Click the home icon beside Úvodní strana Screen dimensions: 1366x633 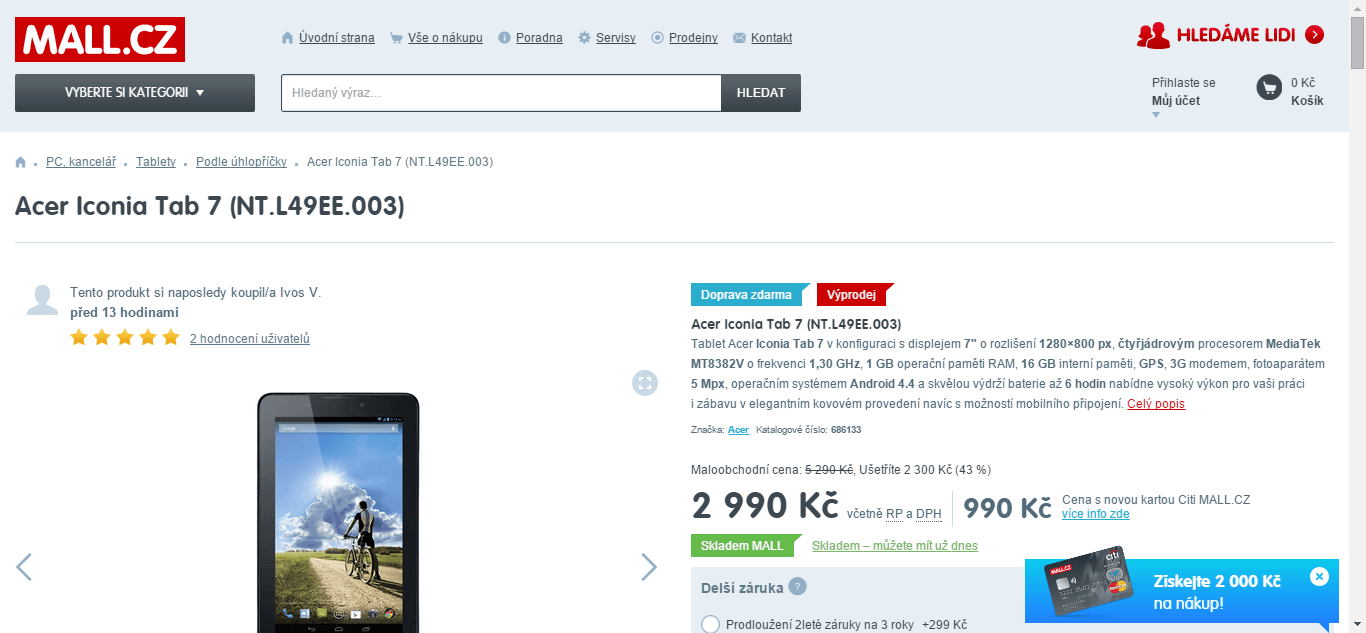tap(288, 38)
